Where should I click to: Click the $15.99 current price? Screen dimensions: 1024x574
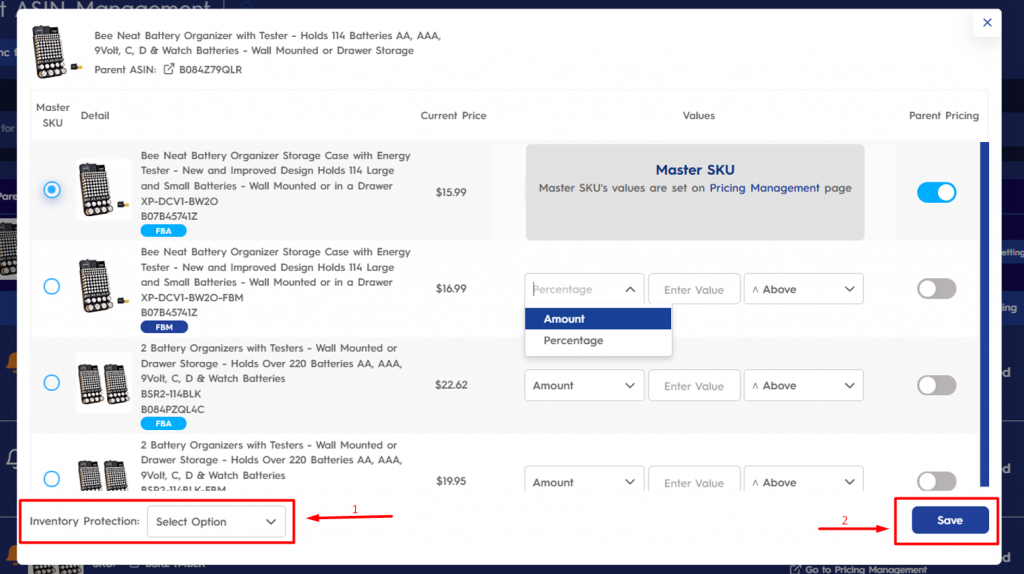tap(451, 192)
